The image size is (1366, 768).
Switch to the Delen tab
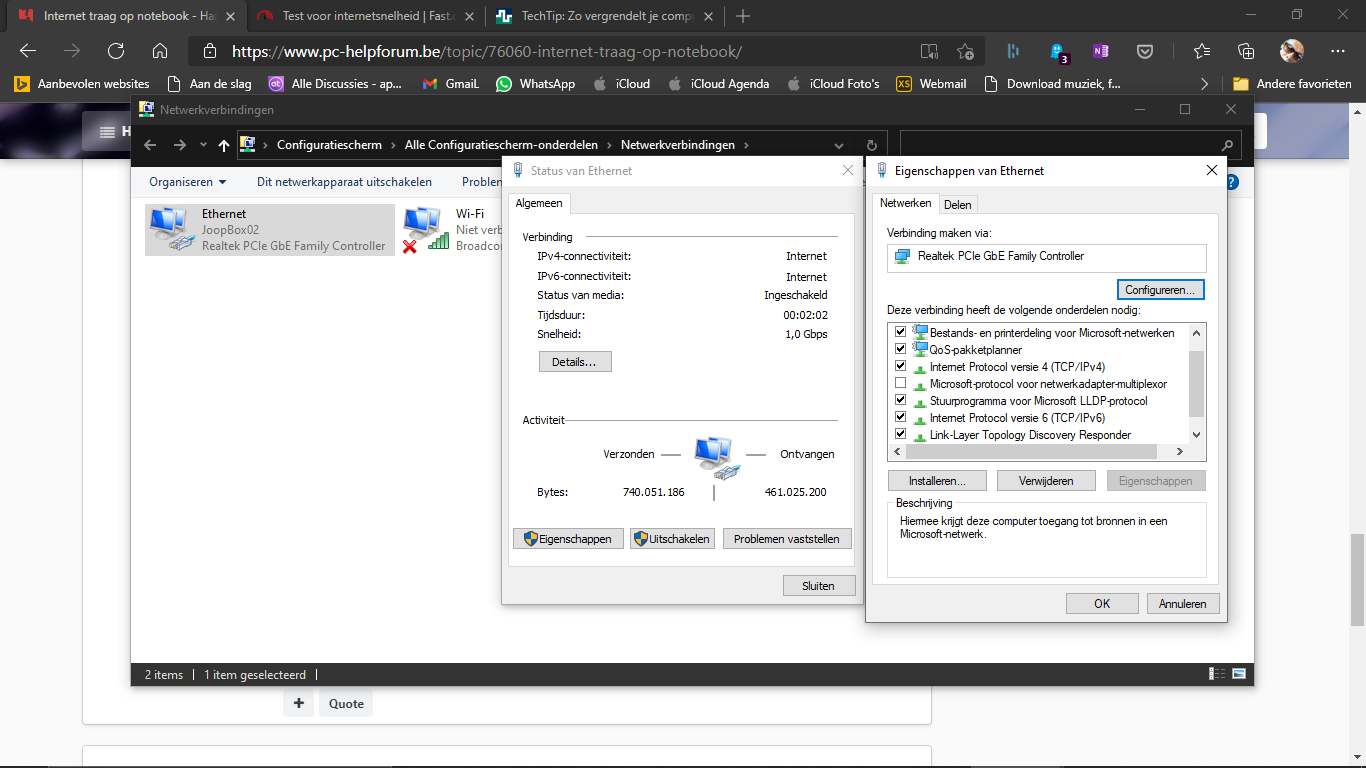[x=958, y=204]
